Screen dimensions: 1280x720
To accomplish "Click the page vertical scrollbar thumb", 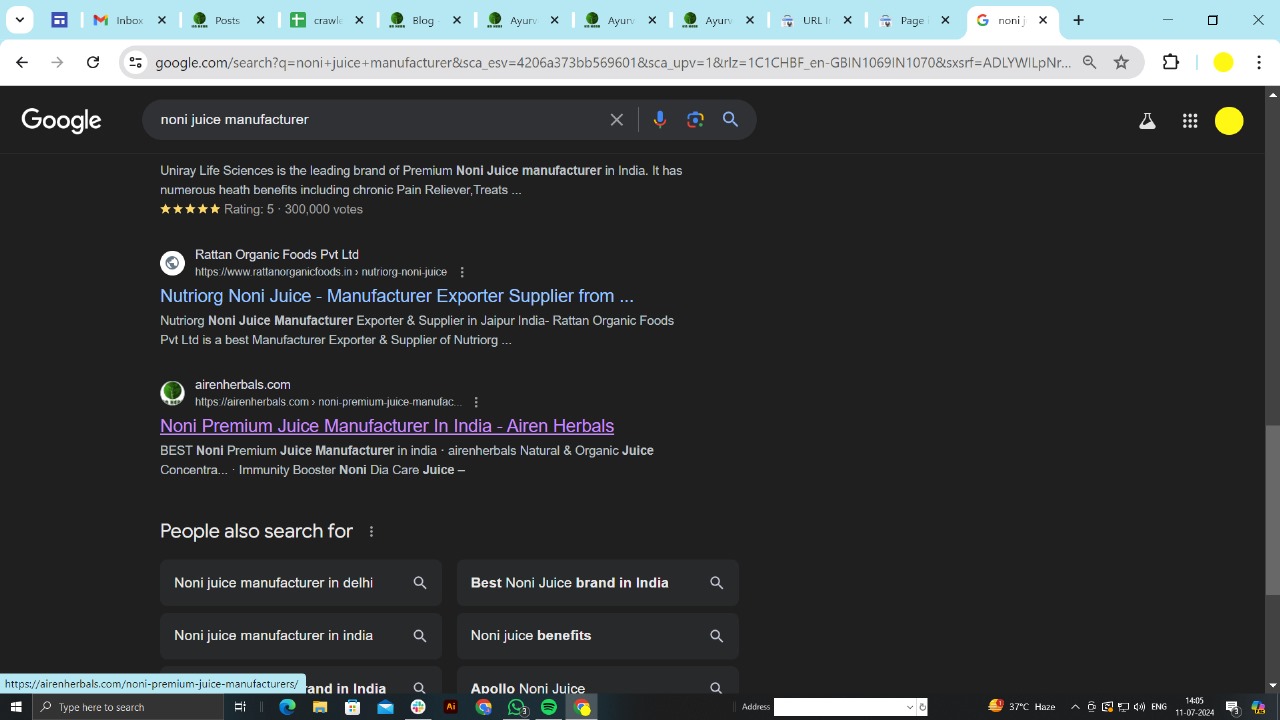I will tap(1272, 510).
